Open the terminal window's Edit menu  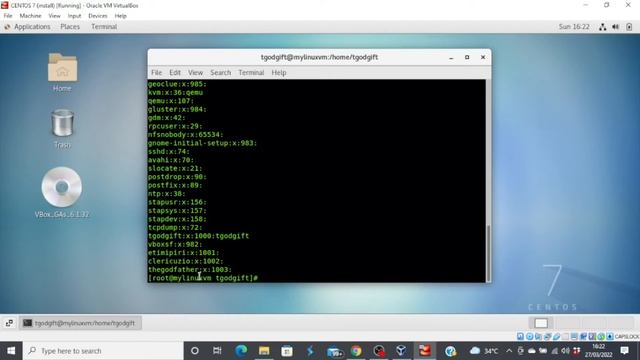(x=175, y=72)
